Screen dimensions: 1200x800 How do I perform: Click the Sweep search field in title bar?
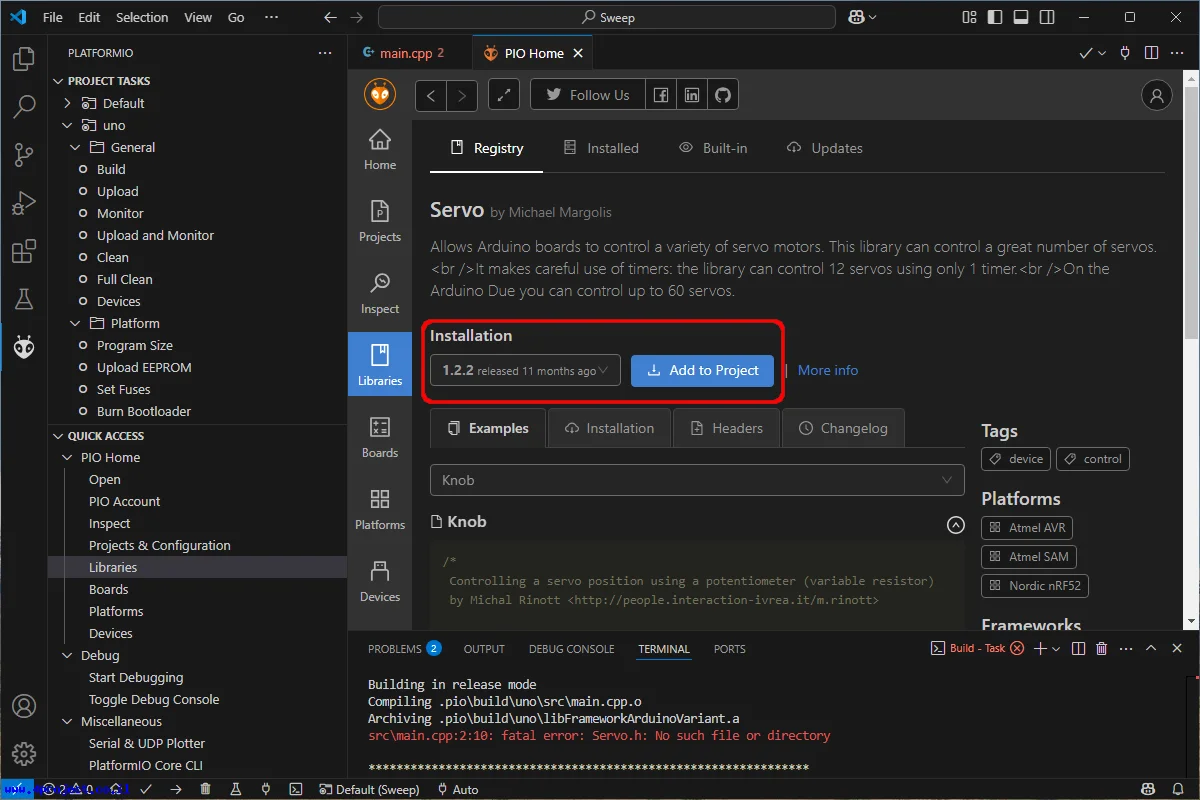[607, 17]
